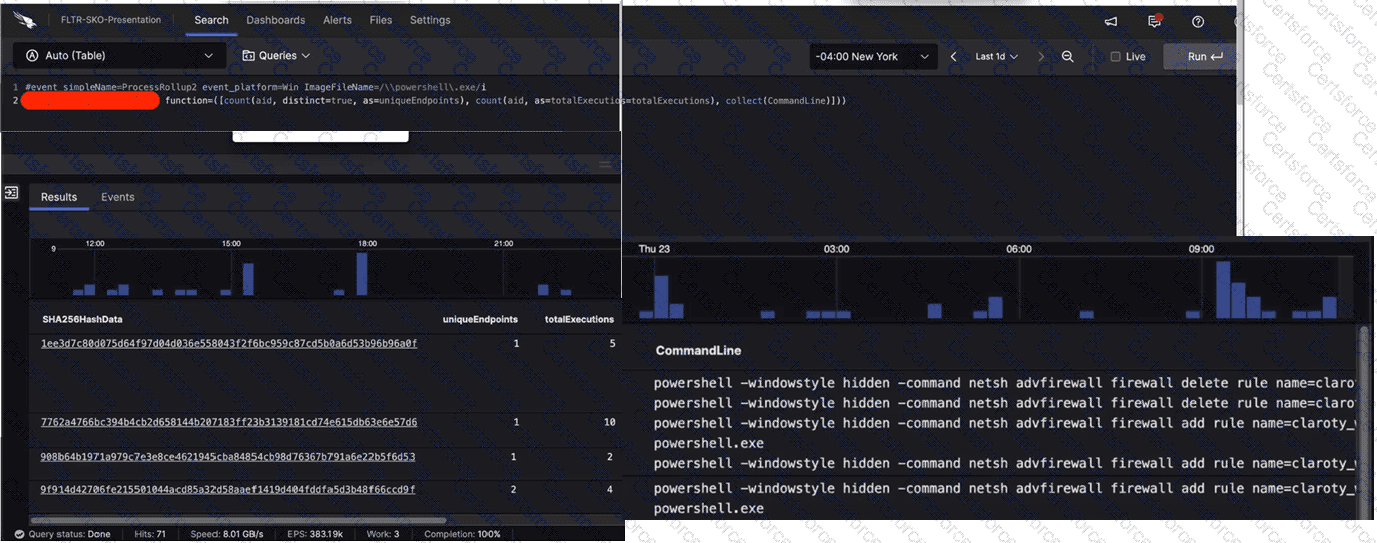
Task: Open the announcements megaphone icon
Action: [1110, 22]
